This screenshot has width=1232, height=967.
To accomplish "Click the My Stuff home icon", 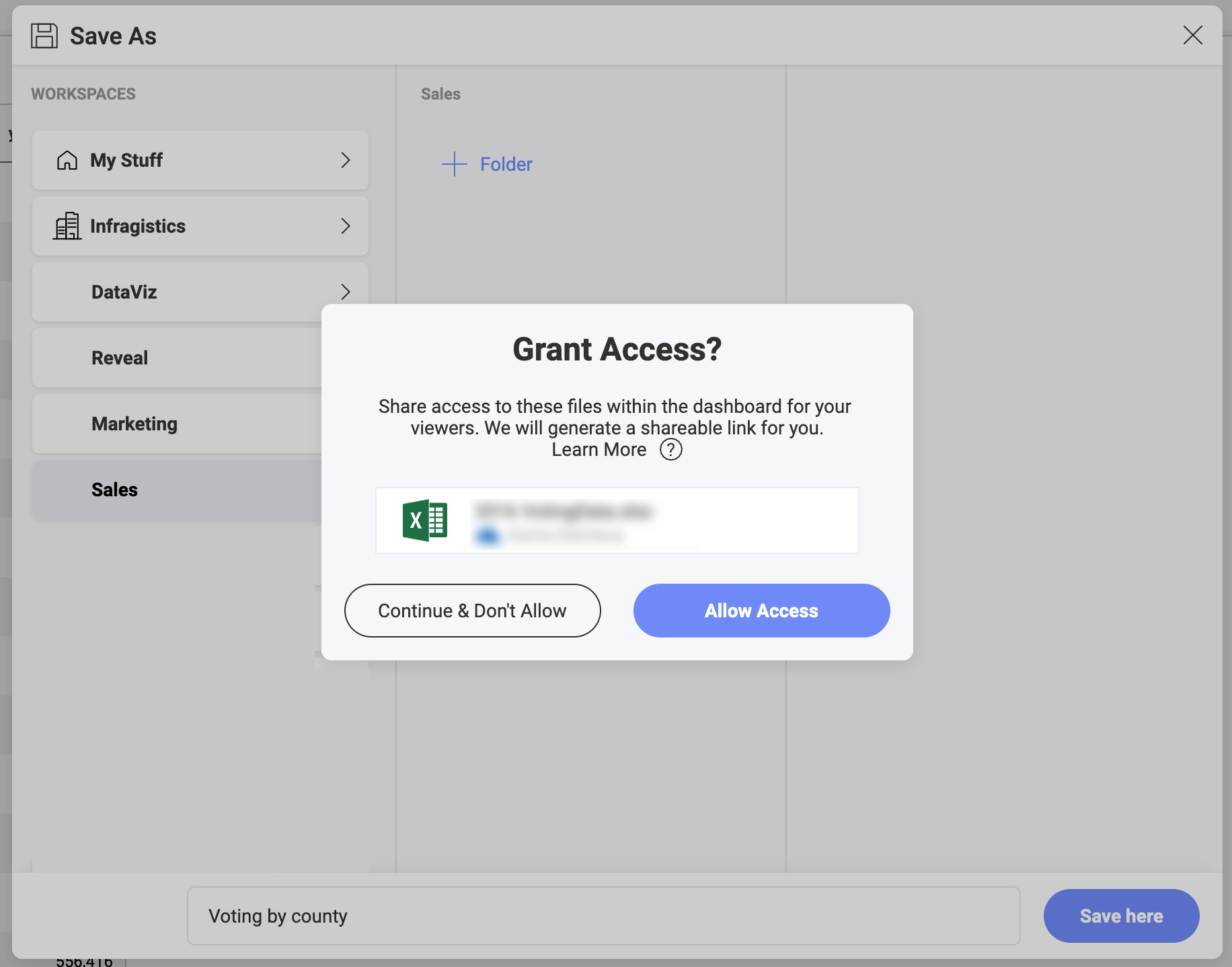I will click(67, 160).
